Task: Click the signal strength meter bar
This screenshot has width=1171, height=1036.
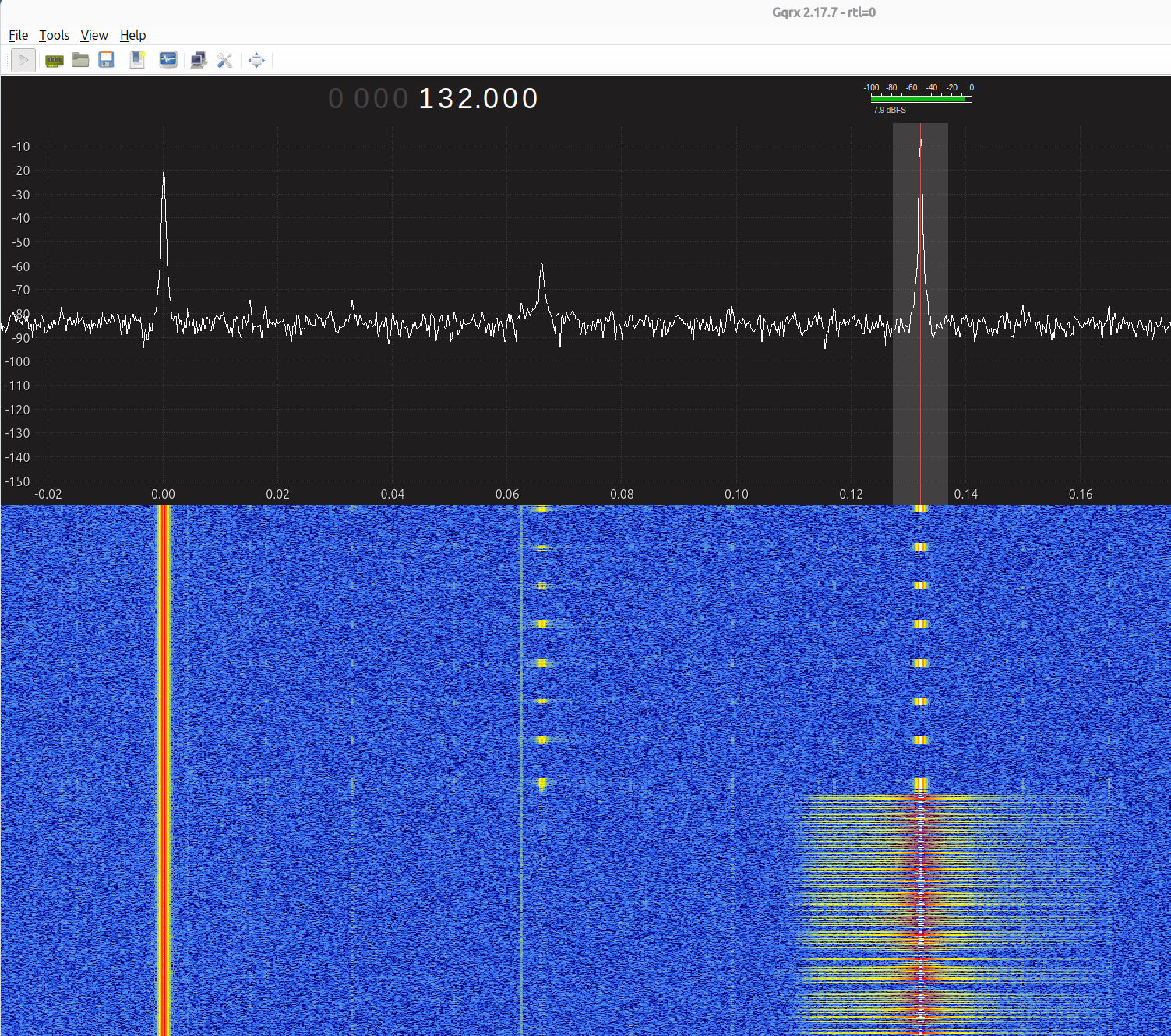Action: pyautogui.click(x=921, y=99)
